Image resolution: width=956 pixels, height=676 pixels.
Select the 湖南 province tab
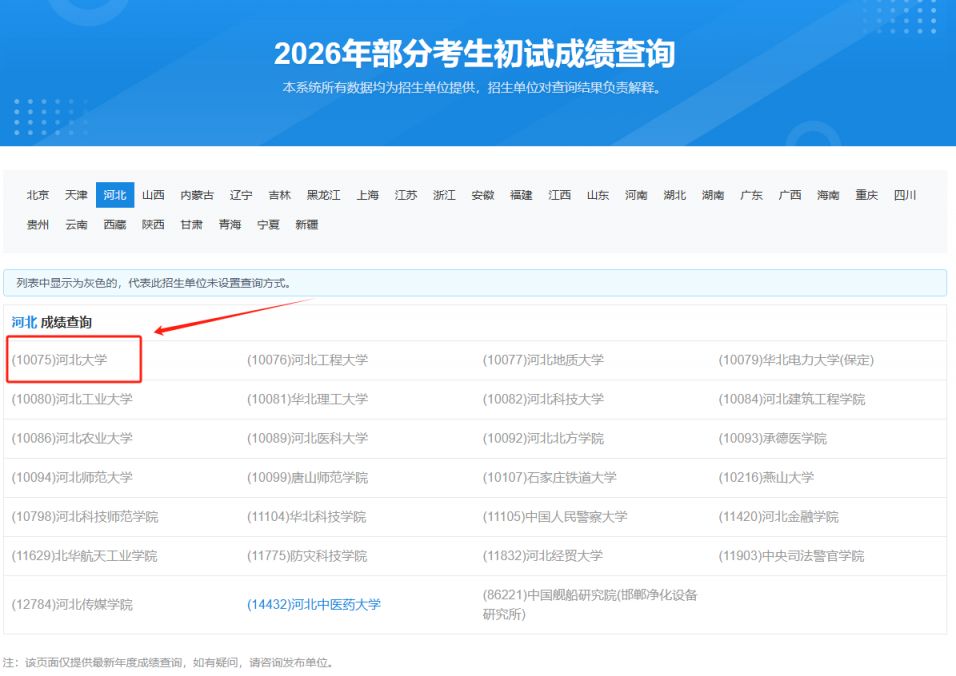point(713,195)
